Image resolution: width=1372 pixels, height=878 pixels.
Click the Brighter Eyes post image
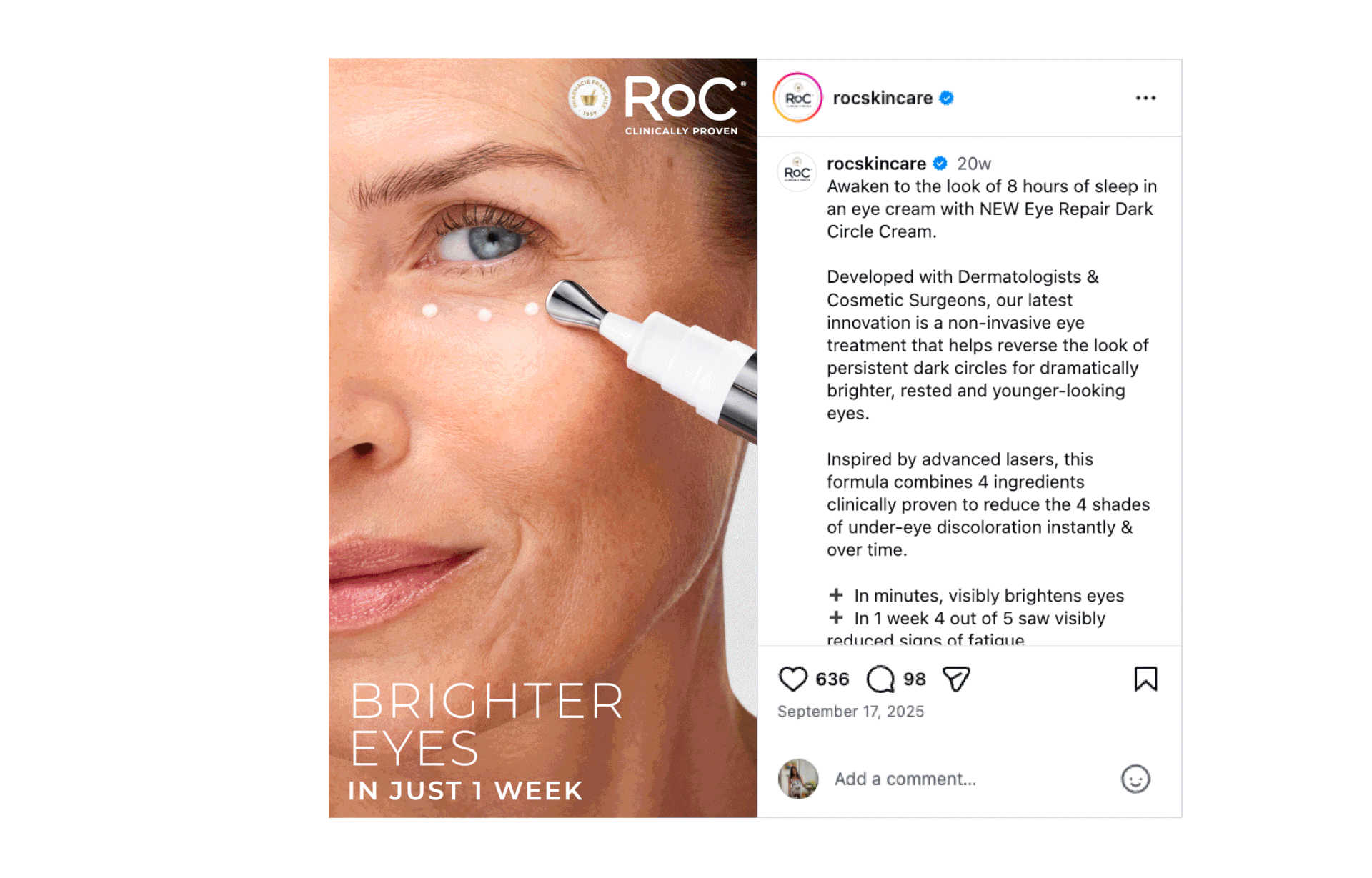[x=542, y=438]
